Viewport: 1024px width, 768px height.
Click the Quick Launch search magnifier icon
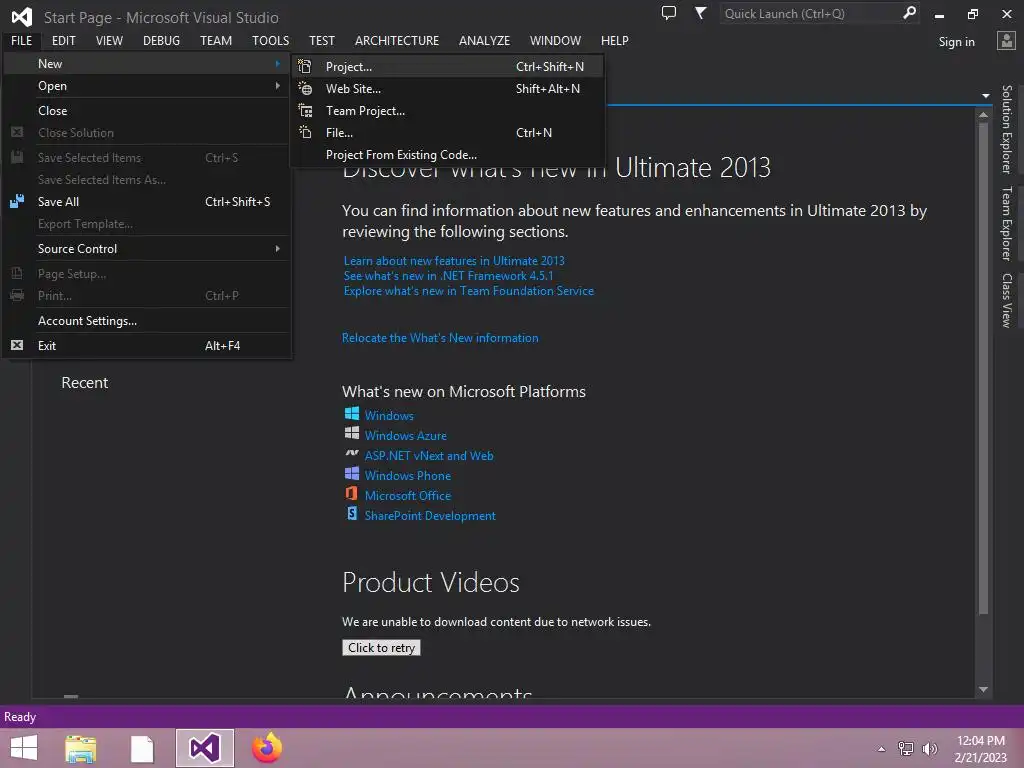point(909,13)
